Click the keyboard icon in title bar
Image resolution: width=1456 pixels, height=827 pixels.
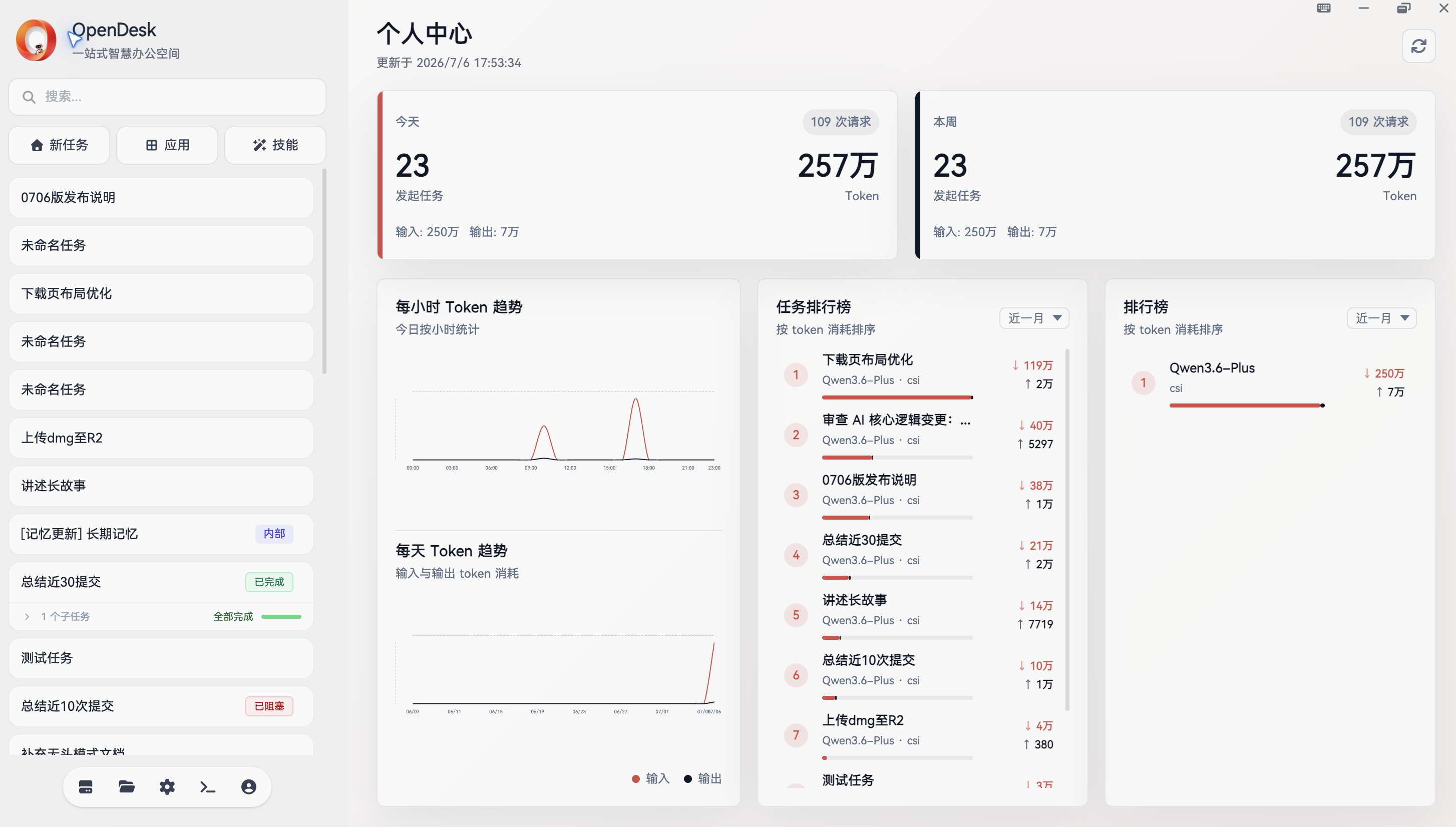click(x=1324, y=8)
